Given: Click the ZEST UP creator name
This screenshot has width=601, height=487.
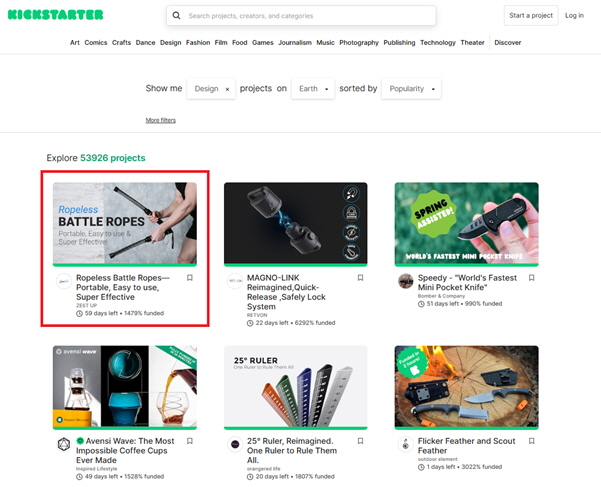Looking at the screenshot, I should pyautogui.click(x=86, y=306).
